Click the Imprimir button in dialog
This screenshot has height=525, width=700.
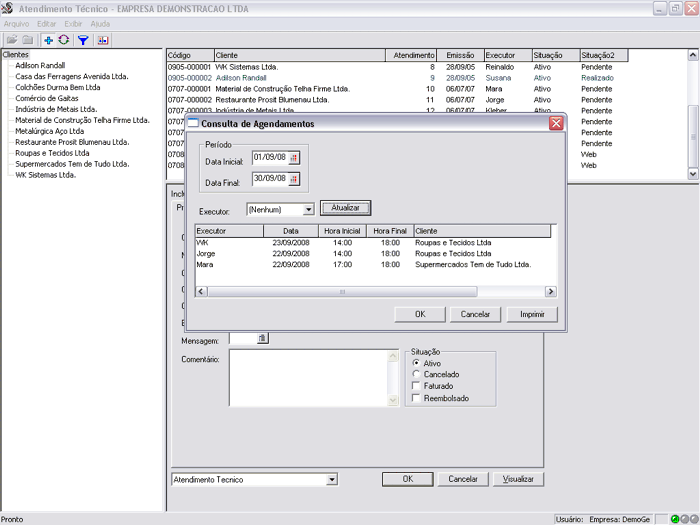tap(531, 314)
